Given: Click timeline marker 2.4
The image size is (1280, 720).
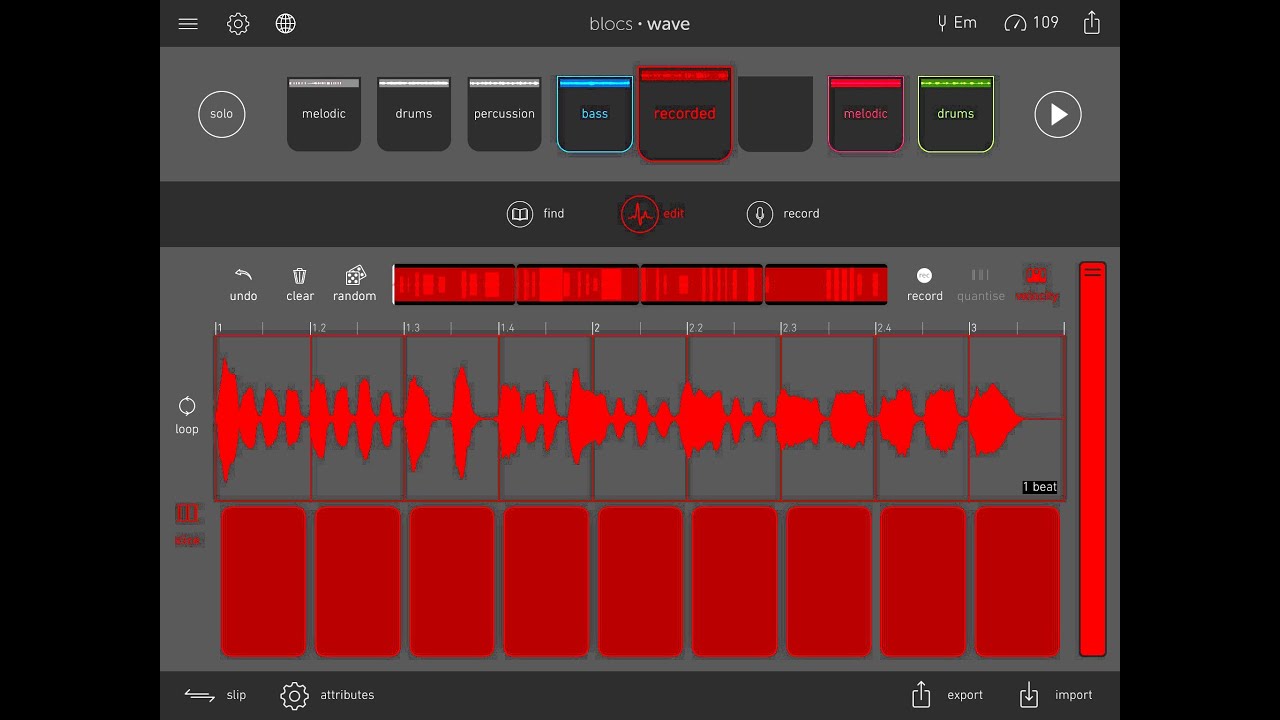Looking at the screenshot, I should (x=883, y=328).
